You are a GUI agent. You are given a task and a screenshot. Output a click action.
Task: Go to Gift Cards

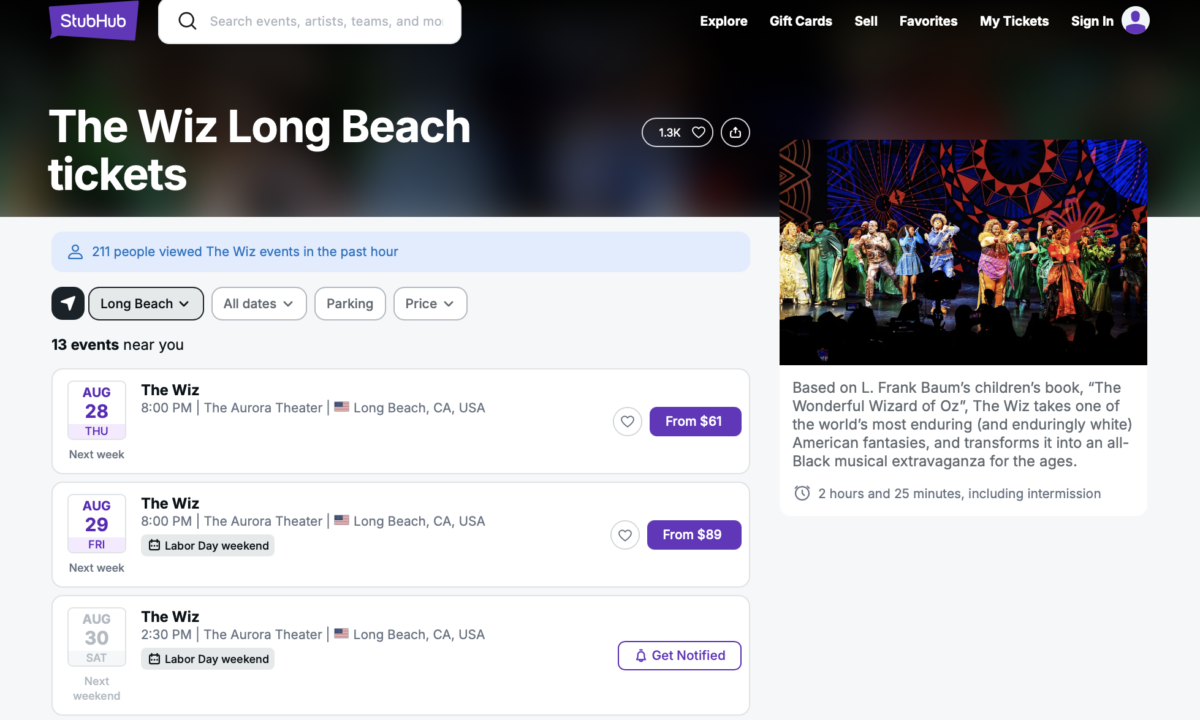tap(800, 21)
